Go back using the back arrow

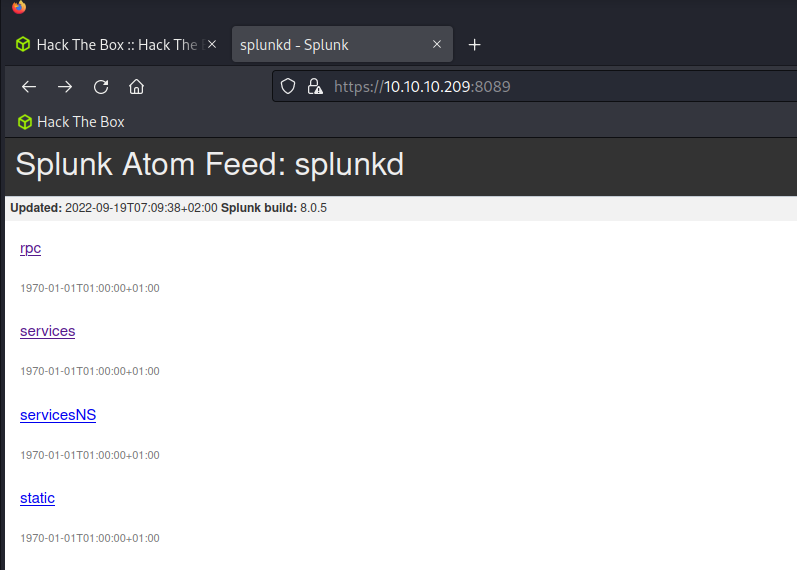click(29, 87)
